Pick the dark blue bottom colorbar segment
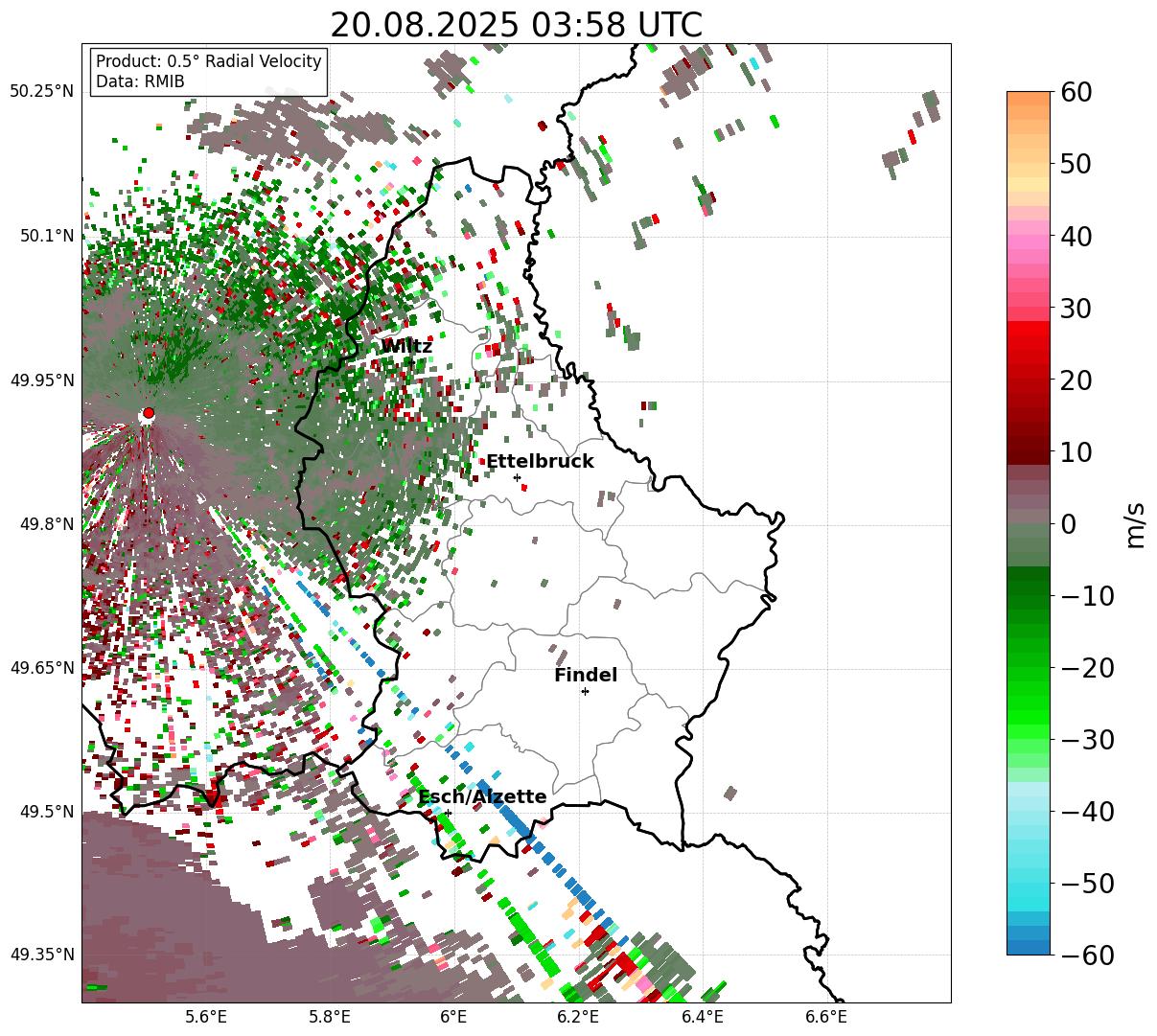This screenshot has height=1036, width=1157. point(1029,947)
